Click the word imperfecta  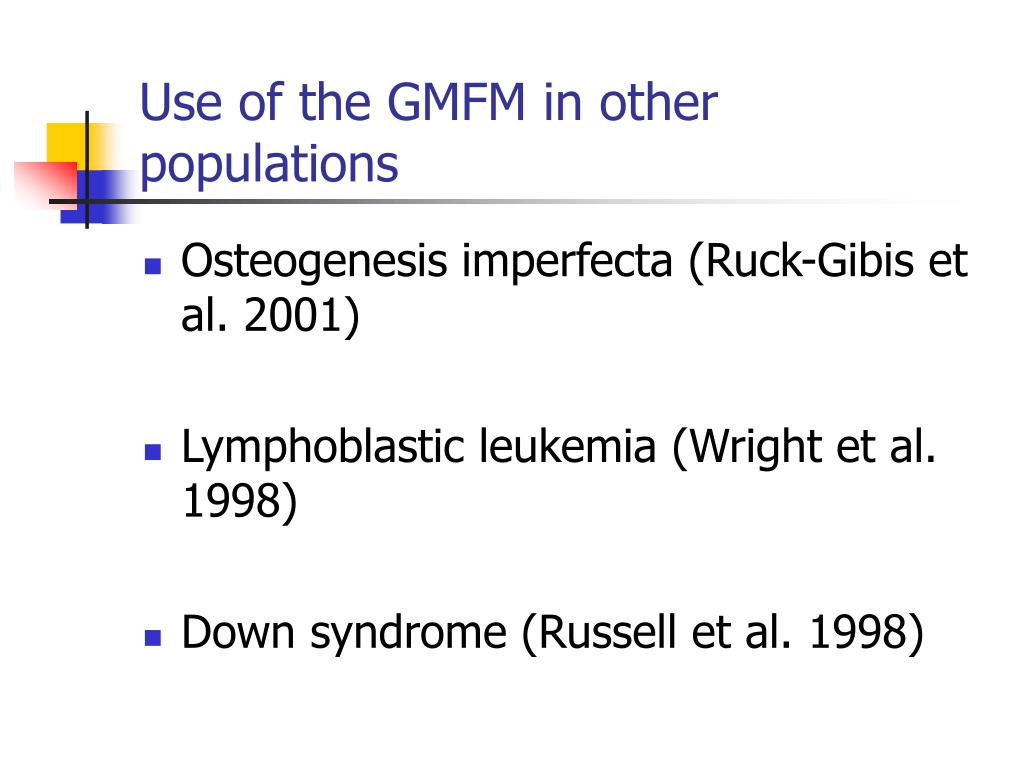click(567, 261)
